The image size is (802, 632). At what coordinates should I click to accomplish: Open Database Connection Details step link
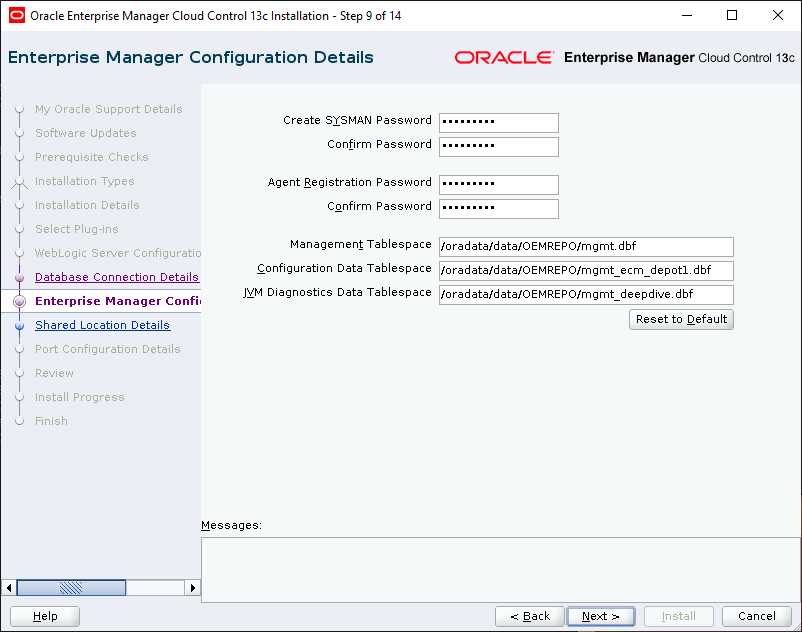117,277
